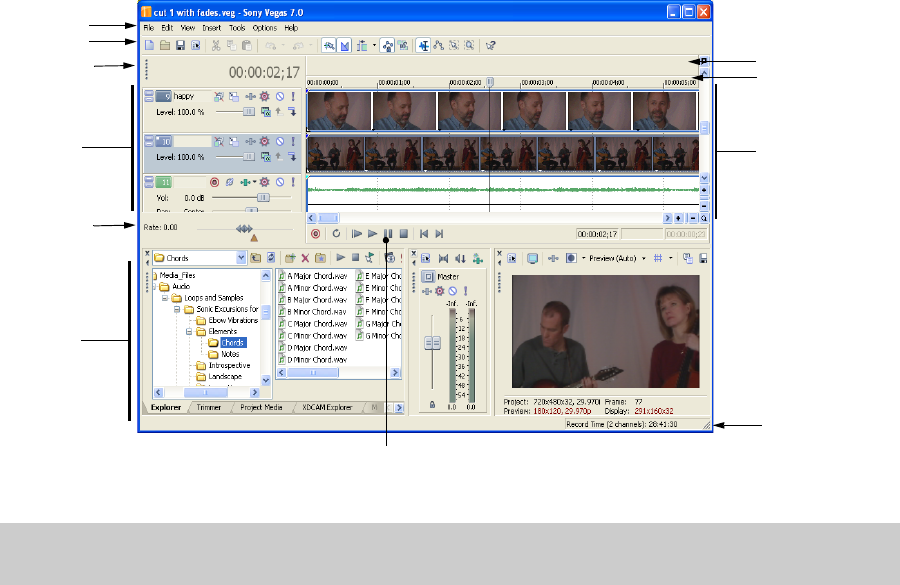The height and width of the screenshot is (585, 900).
Task: Toggle Automatic Crossfades in toolbar
Action: (x=345, y=45)
